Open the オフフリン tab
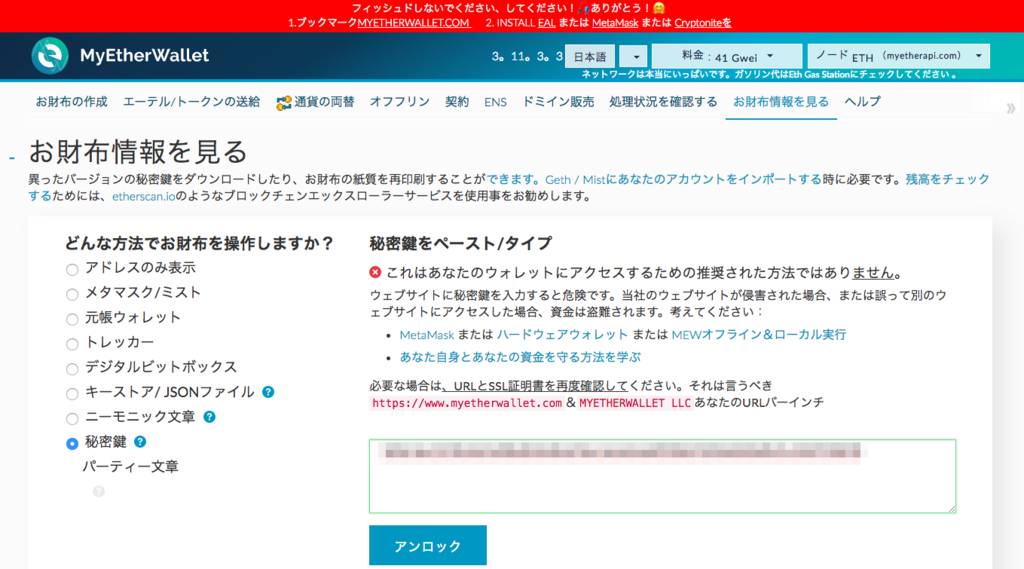The image size is (1024, 569). point(400,102)
